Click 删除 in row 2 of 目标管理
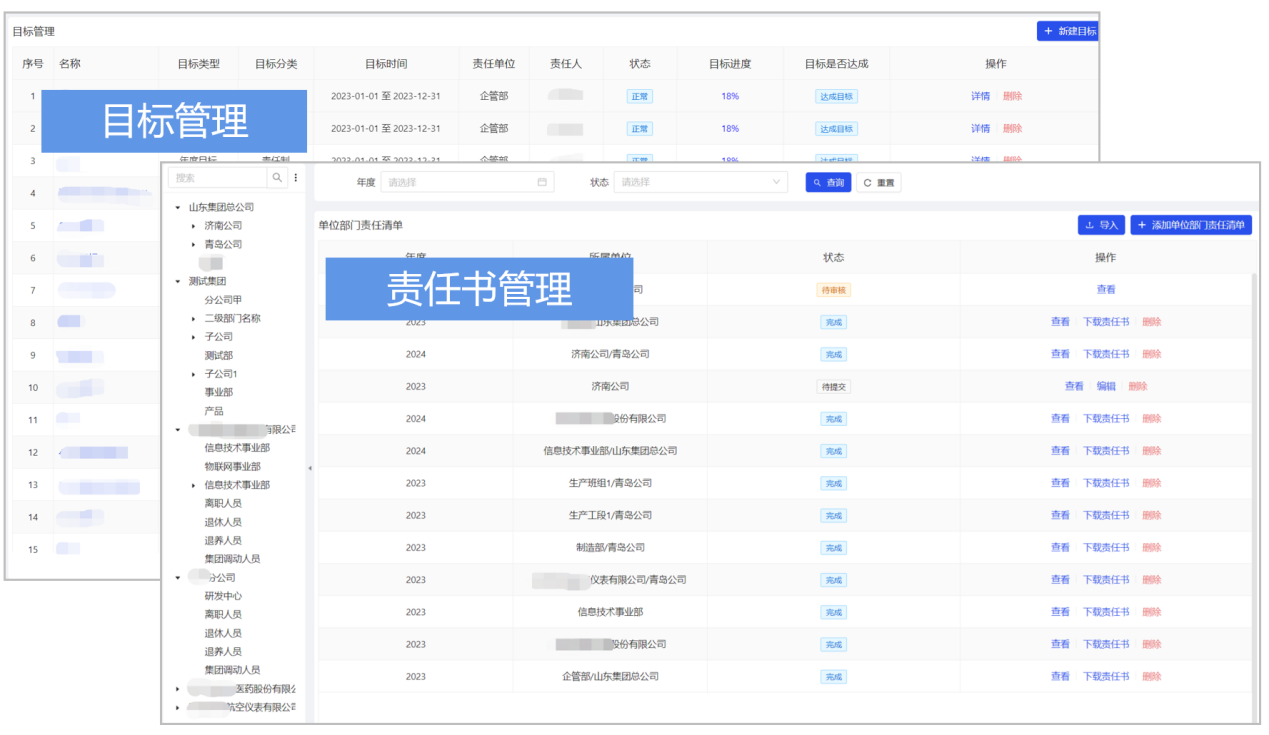Screen dimensions: 1269x735 1012,129
